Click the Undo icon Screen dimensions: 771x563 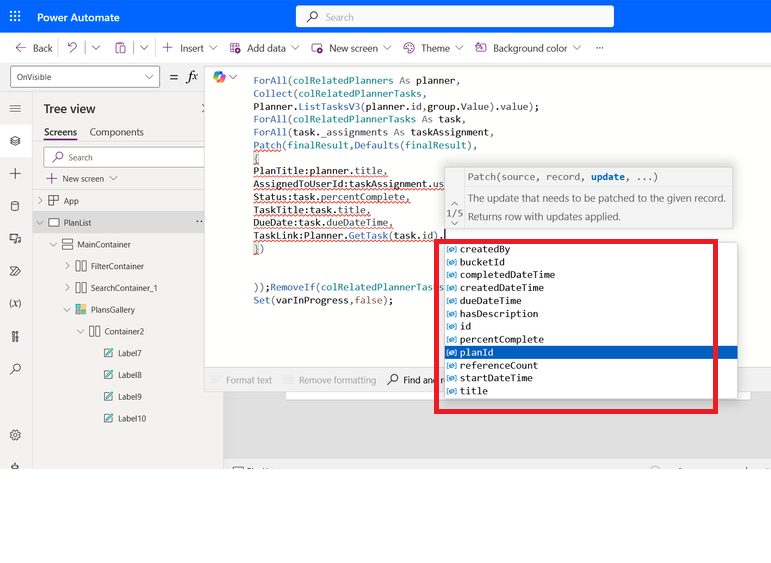coord(72,48)
